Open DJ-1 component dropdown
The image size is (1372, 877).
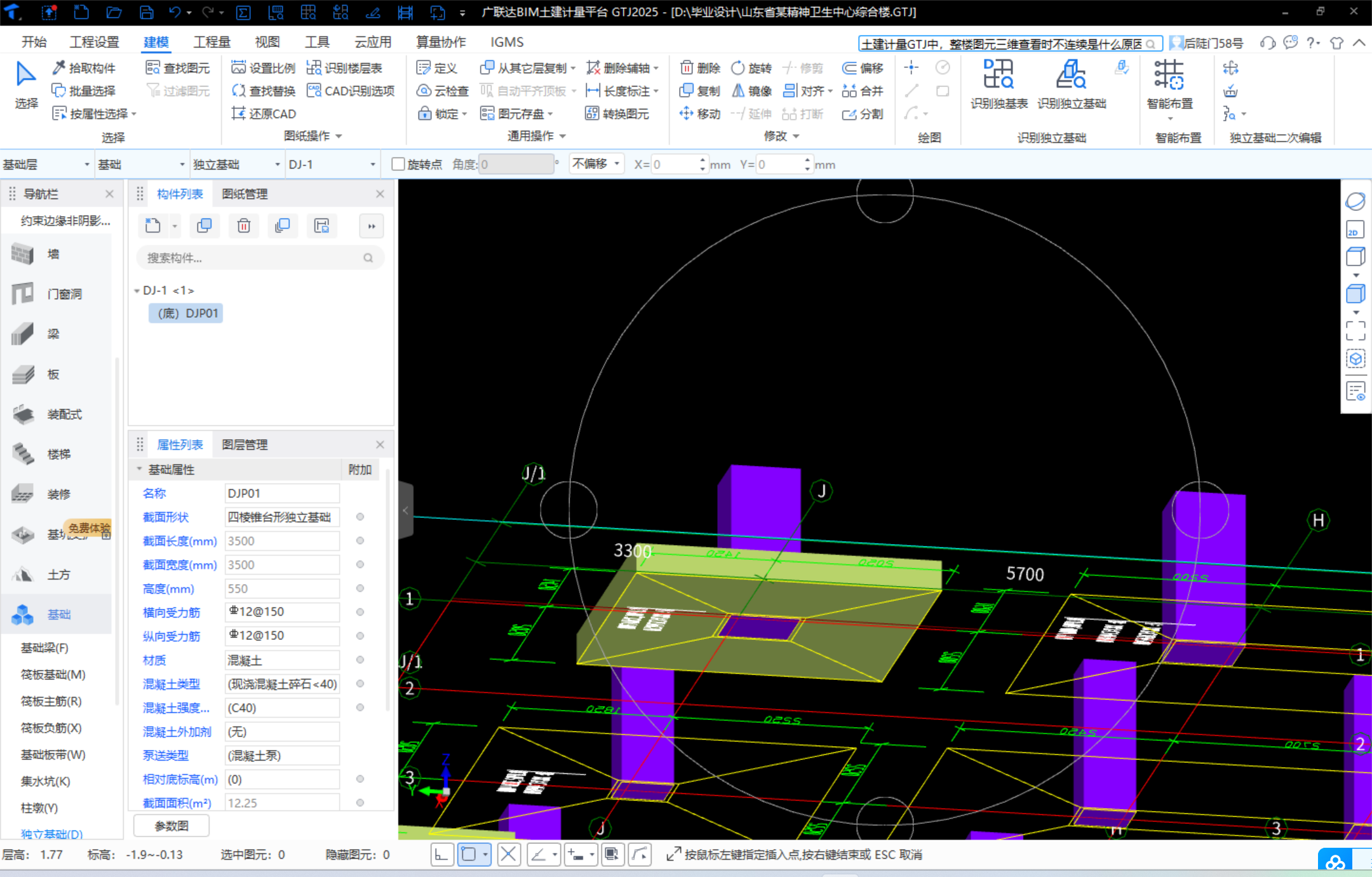(x=332, y=165)
